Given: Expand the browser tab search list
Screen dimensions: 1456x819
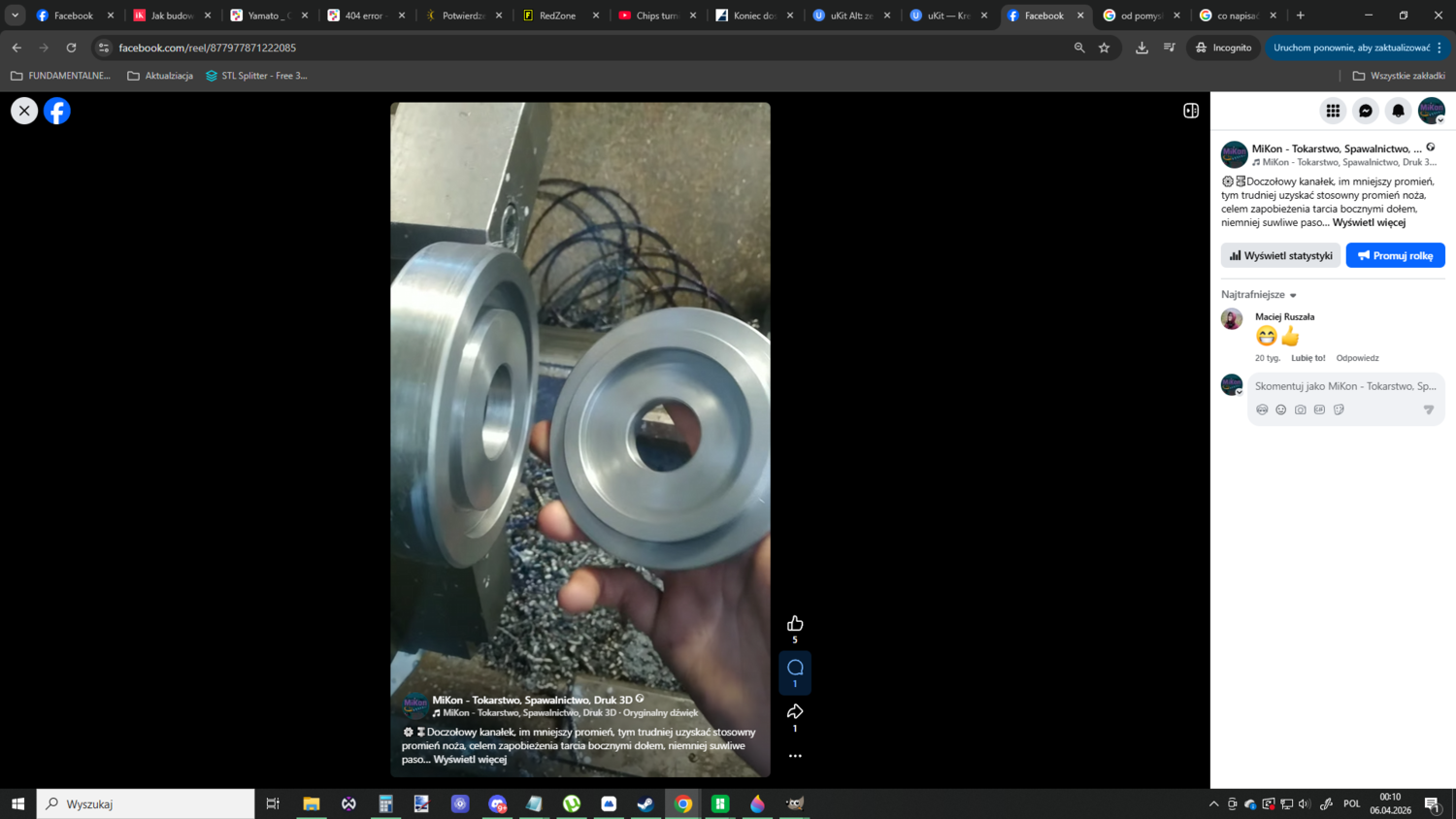Looking at the screenshot, I should click(x=15, y=16).
